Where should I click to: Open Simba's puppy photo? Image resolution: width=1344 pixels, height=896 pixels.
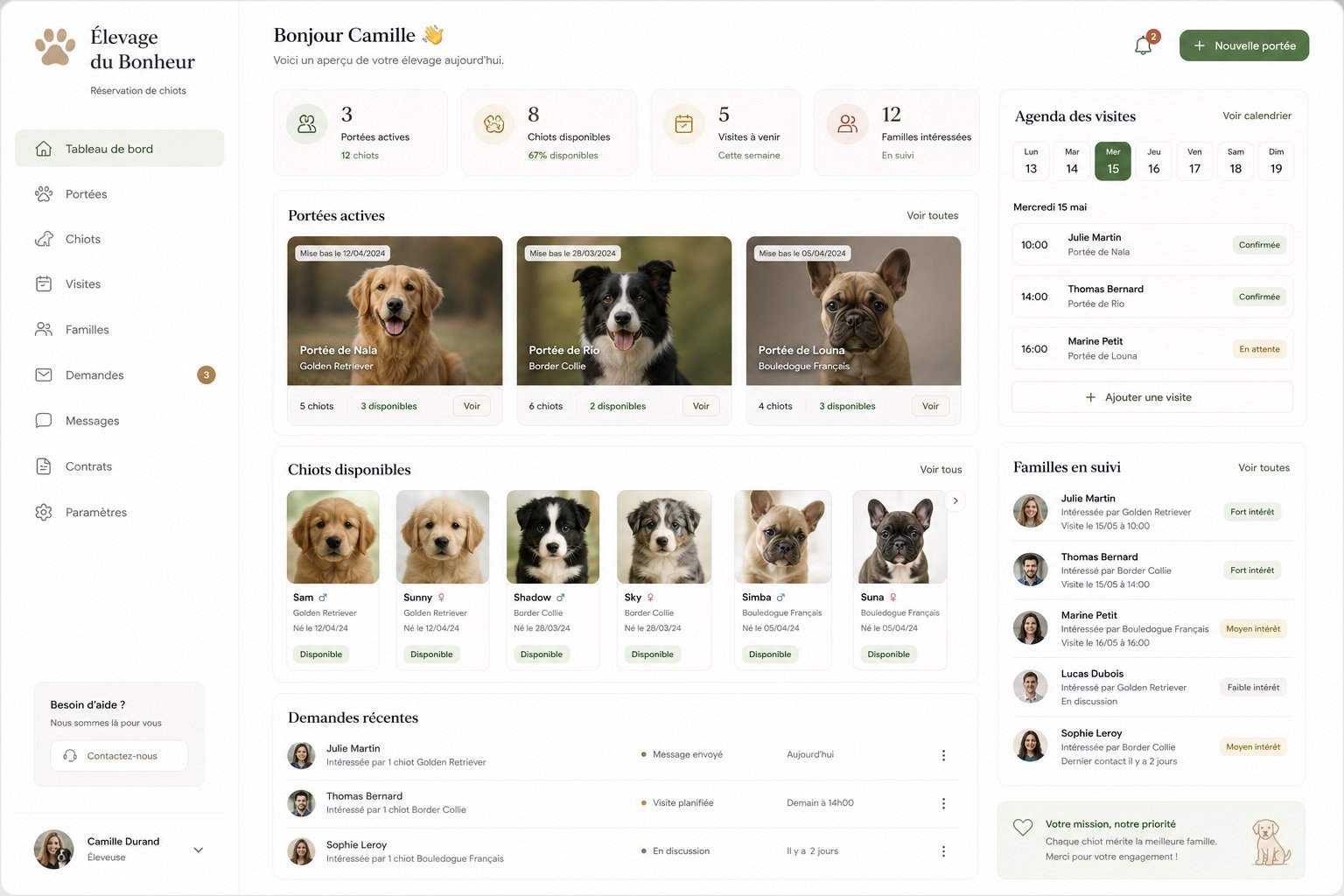783,537
